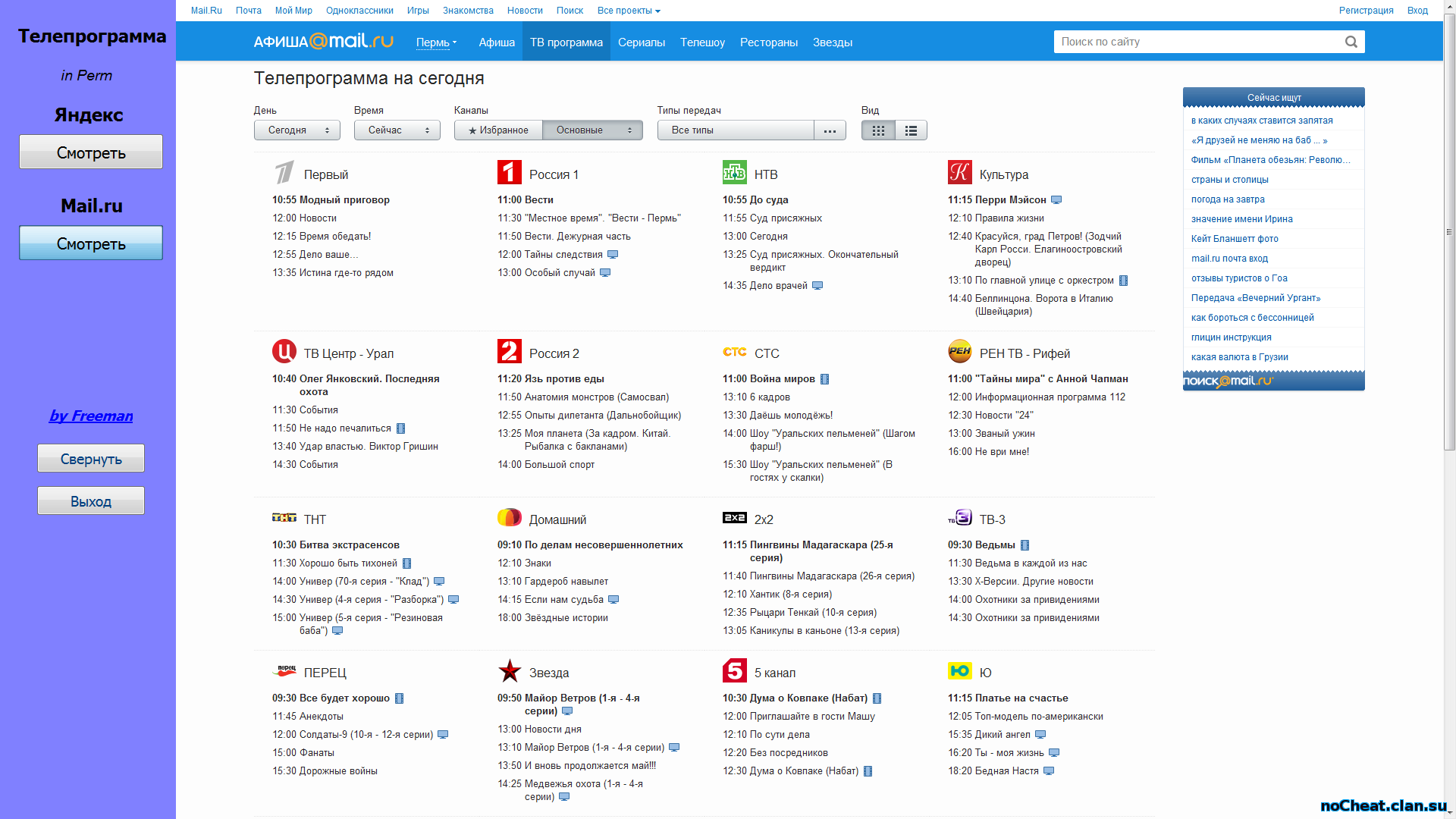
Task: Toggle the Избранное favorite channels filter
Action: coord(498,130)
